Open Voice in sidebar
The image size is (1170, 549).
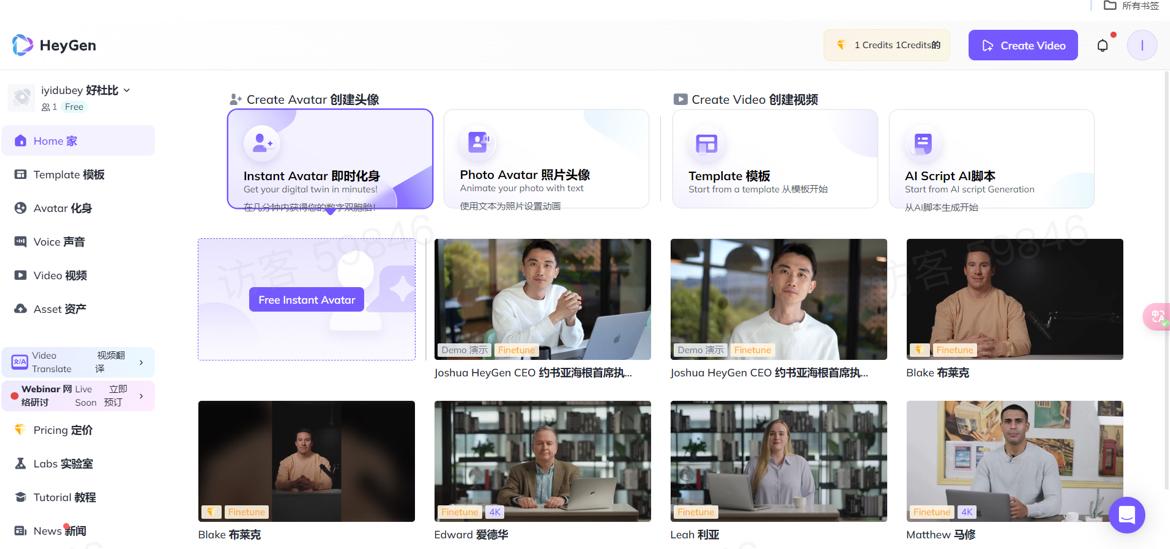pyautogui.click(x=78, y=242)
